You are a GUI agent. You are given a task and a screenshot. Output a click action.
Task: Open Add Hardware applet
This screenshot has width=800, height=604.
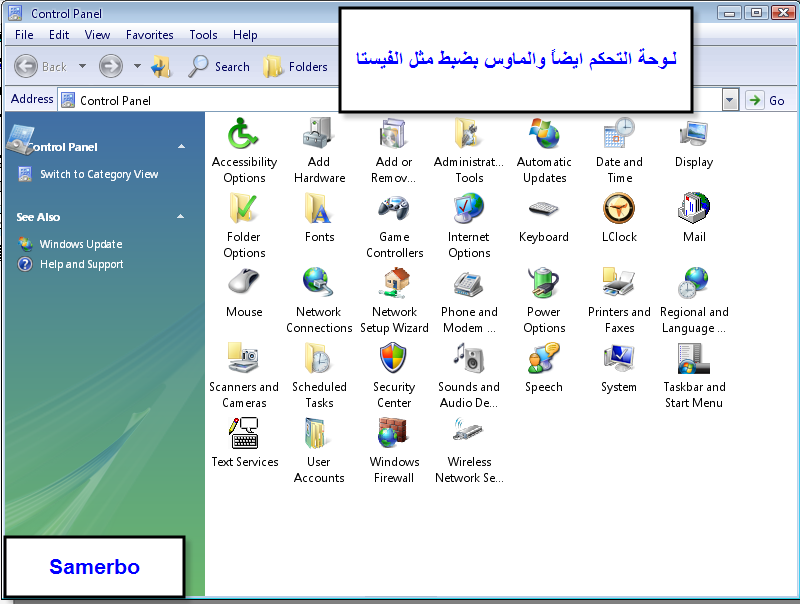click(x=319, y=134)
